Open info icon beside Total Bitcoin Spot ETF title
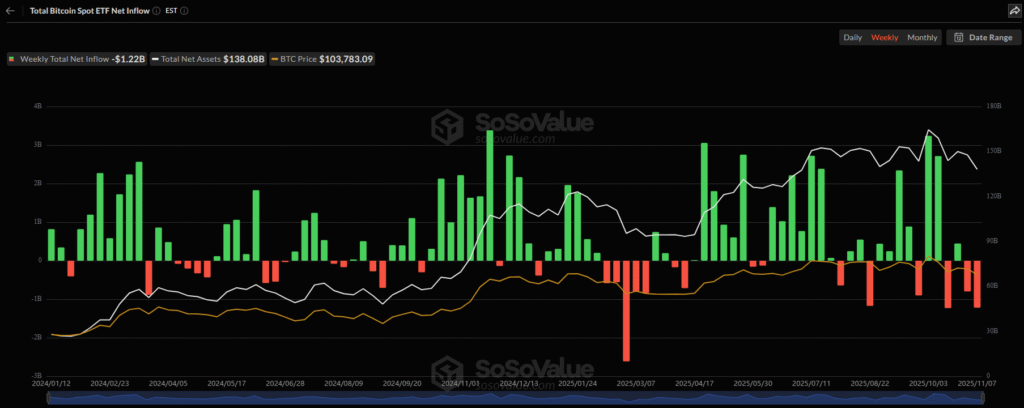 point(155,11)
